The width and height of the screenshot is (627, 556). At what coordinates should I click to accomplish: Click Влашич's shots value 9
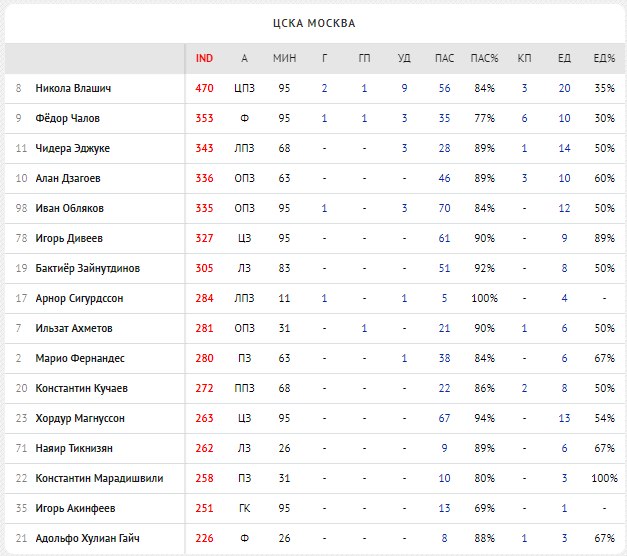[x=404, y=88]
